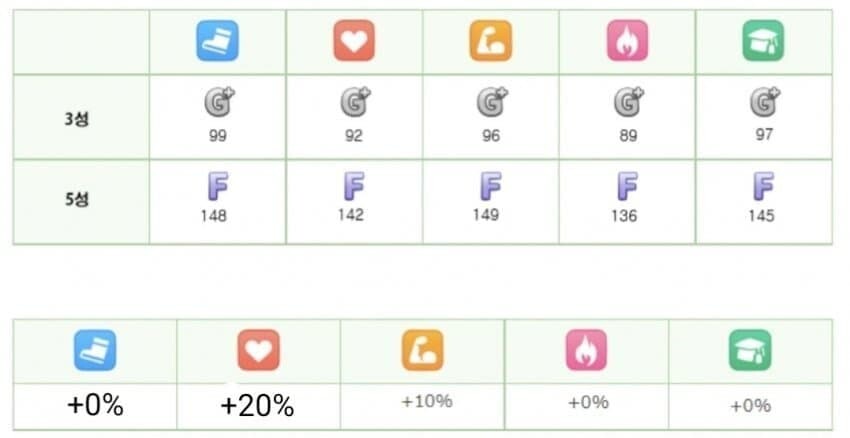Select the 3성 row header
This screenshot has width=850, height=438.
click(76, 116)
